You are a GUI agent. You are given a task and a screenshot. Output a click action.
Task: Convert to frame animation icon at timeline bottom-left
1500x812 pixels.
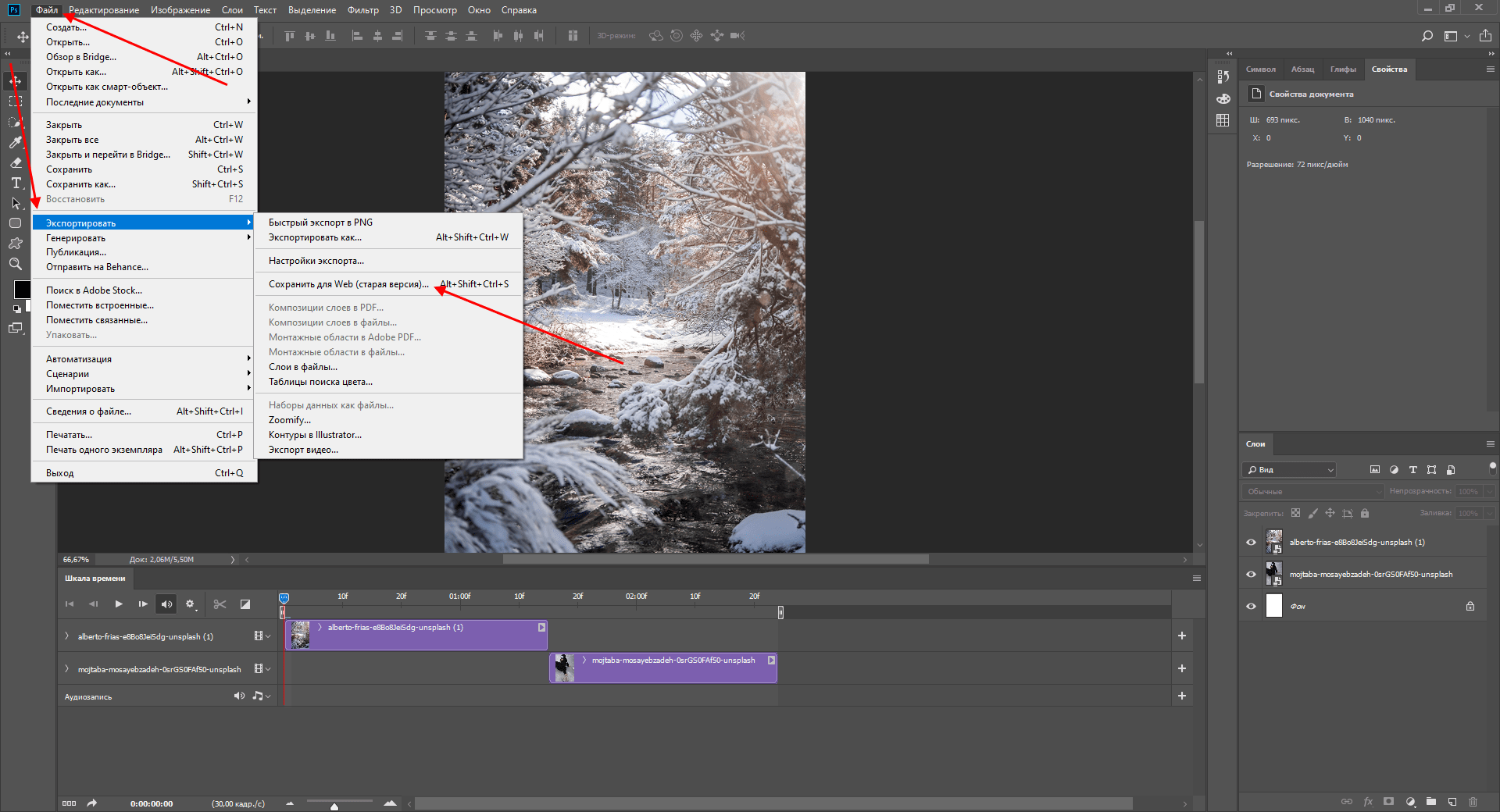[69, 803]
